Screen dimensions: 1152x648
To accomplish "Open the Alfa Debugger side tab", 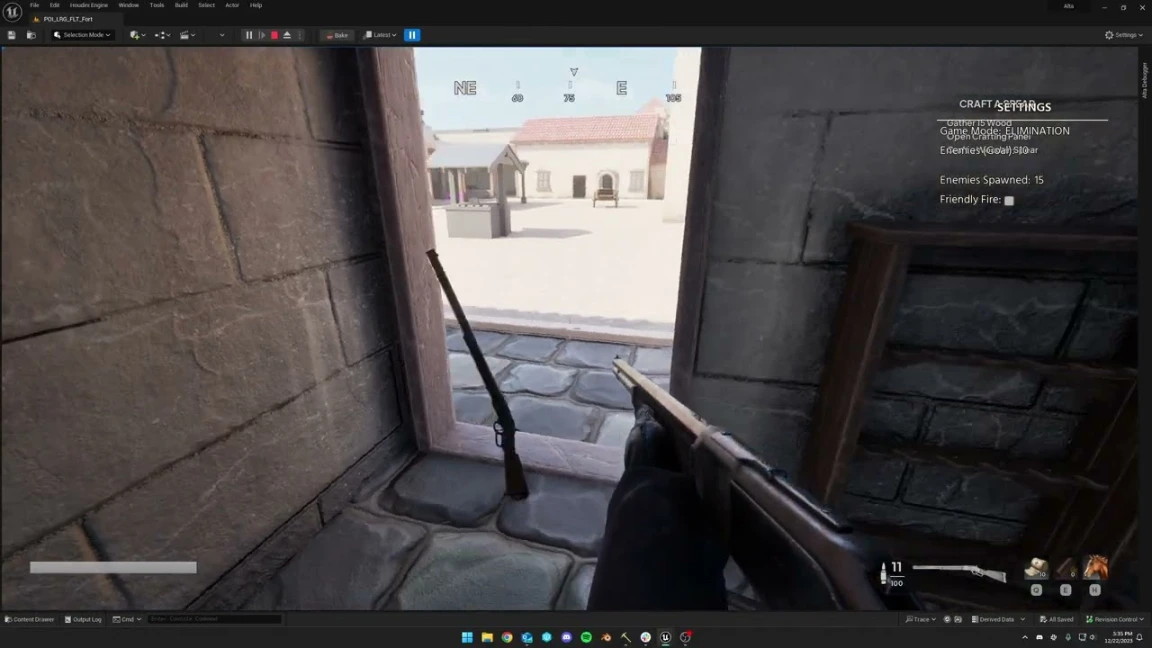I will (1144, 79).
